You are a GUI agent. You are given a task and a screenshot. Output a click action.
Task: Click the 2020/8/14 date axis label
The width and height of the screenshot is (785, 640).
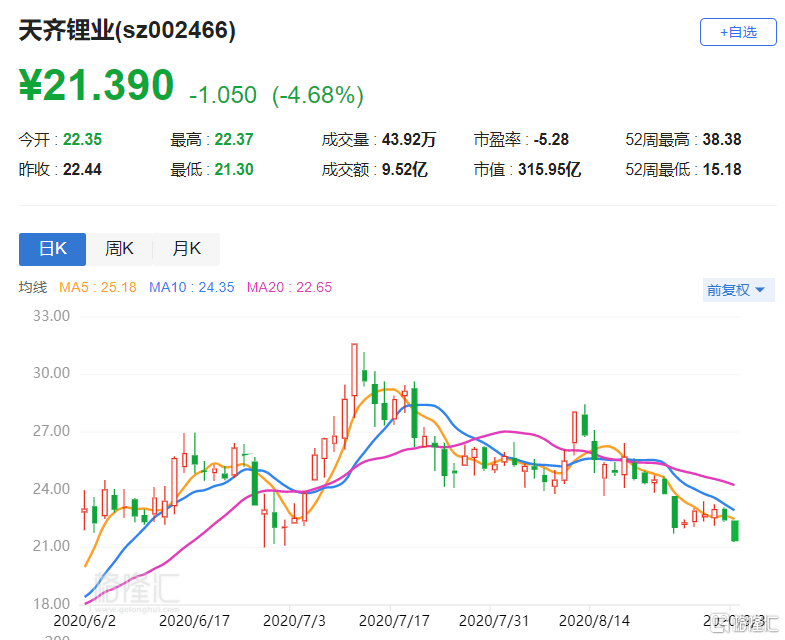tap(594, 621)
